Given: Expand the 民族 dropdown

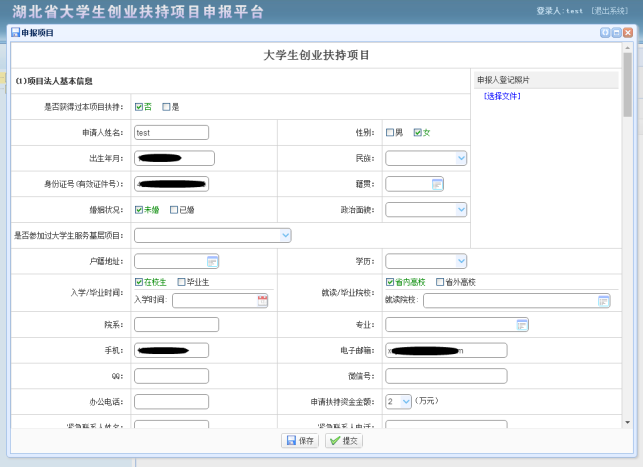Looking at the screenshot, I should point(461,158).
